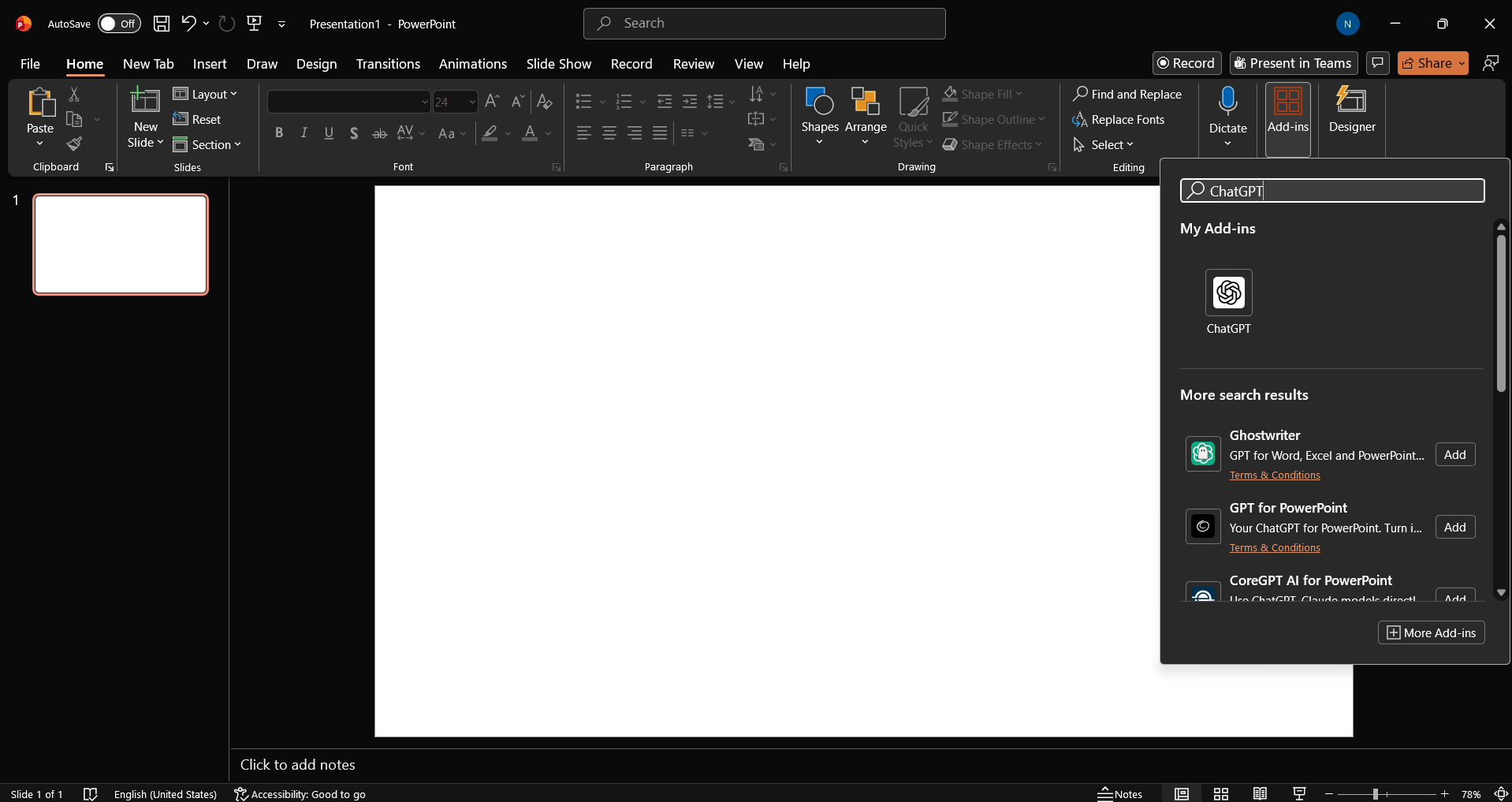Toggle AutoSave switch
This screenshot has width=1512, height=802.
coord(119,24)
